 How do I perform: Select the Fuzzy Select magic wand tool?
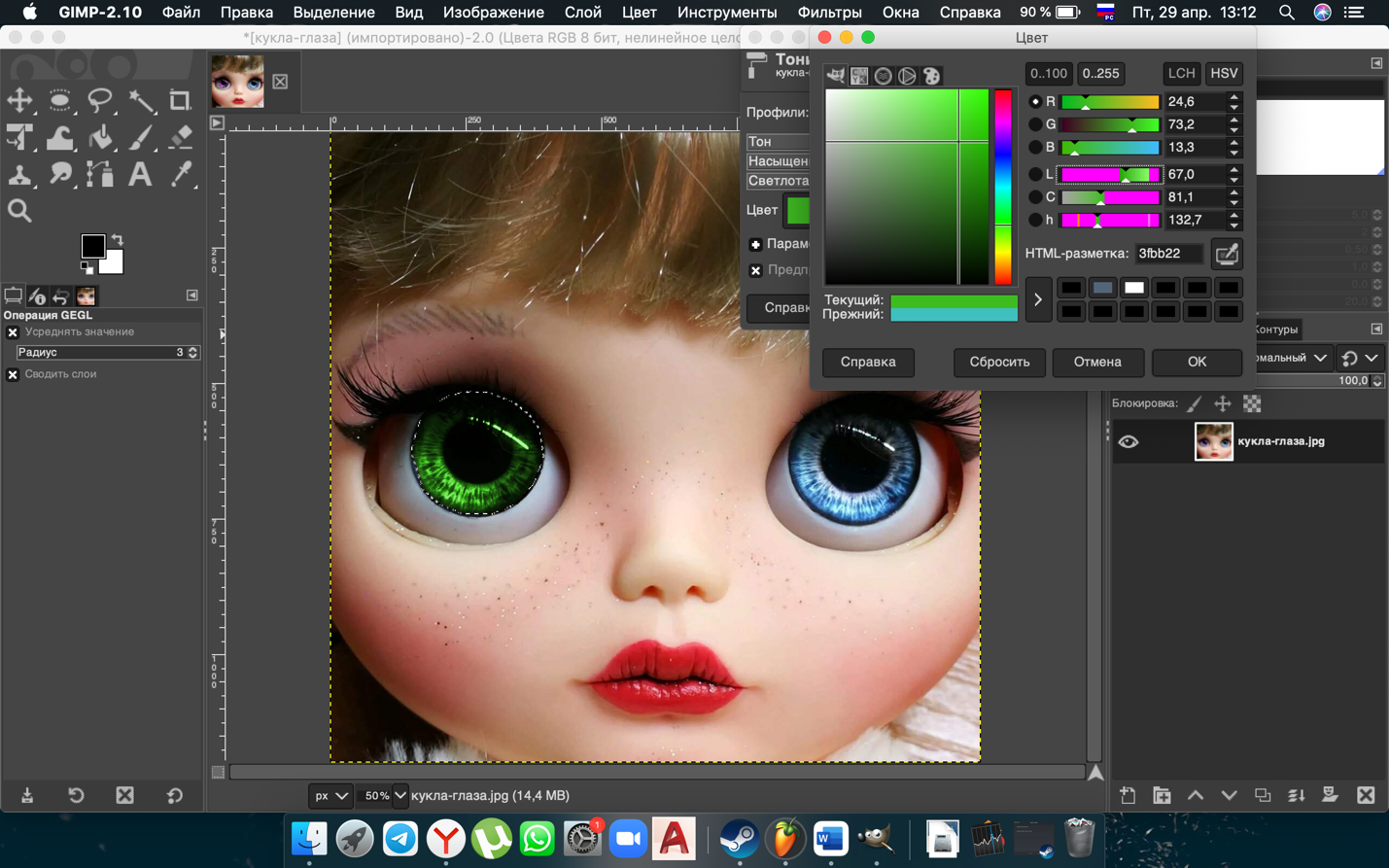141,100
